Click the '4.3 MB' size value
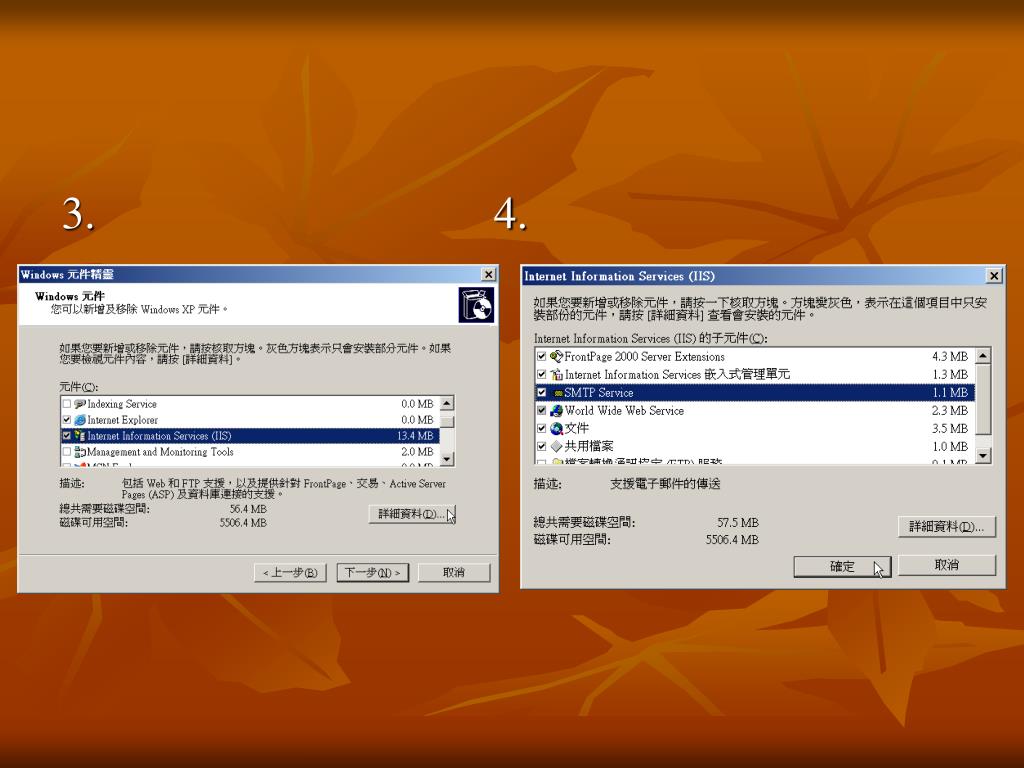The image size is (1024, 768). [950, 357]
